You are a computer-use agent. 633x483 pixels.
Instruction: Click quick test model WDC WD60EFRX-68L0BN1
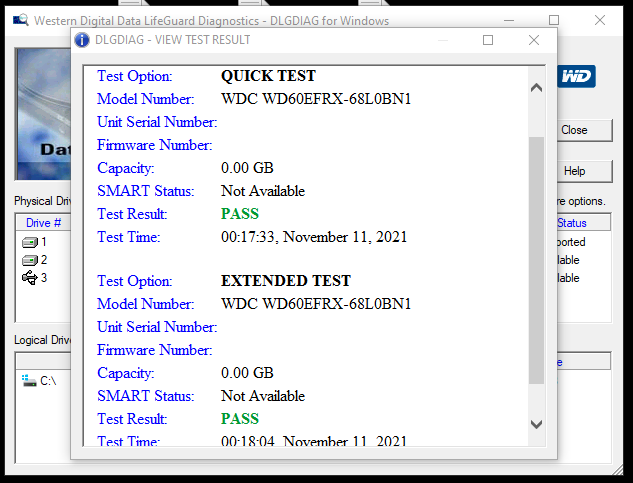tap(316, 99)
